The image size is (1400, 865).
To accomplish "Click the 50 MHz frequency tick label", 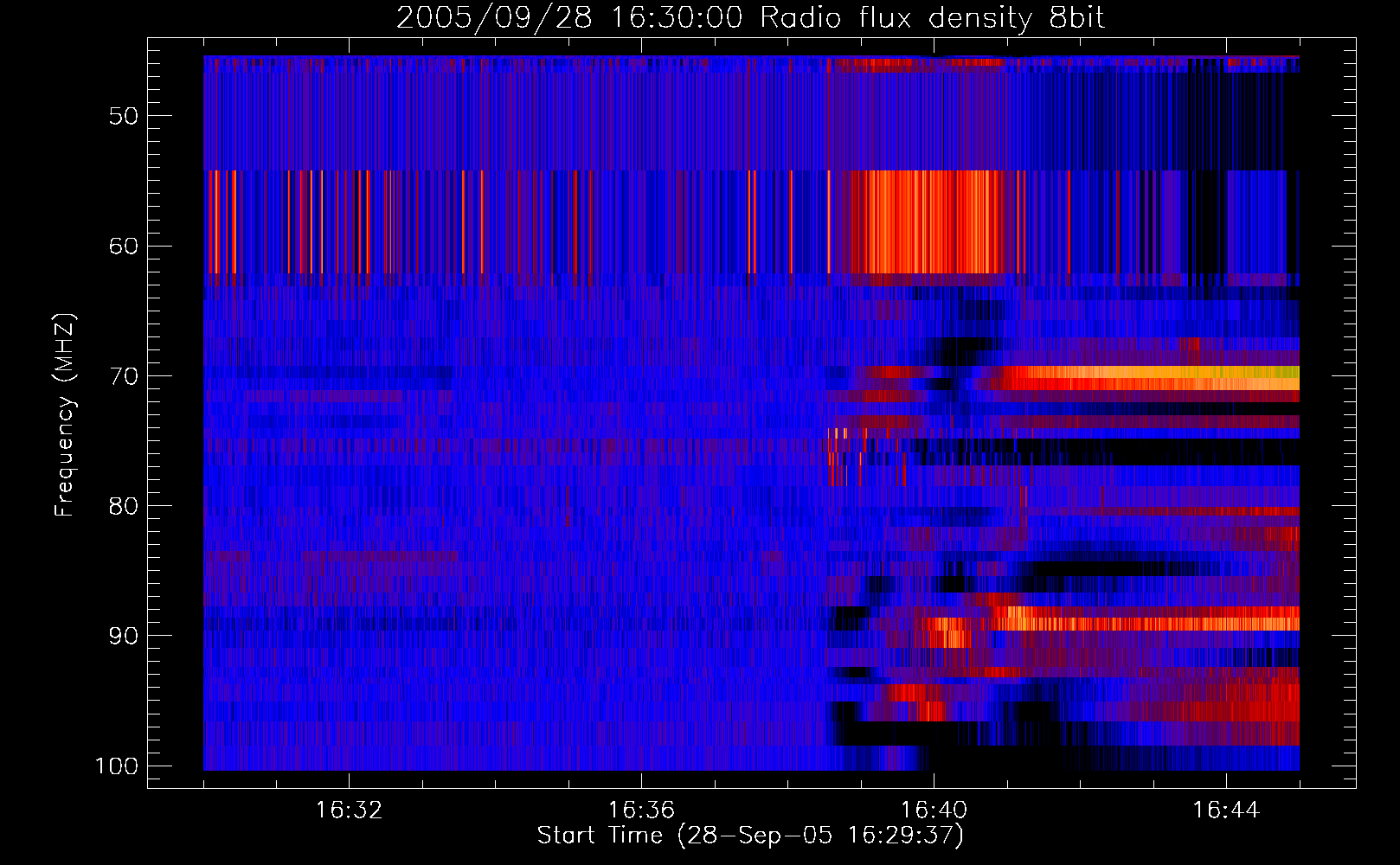I will (x=124, y=116).
